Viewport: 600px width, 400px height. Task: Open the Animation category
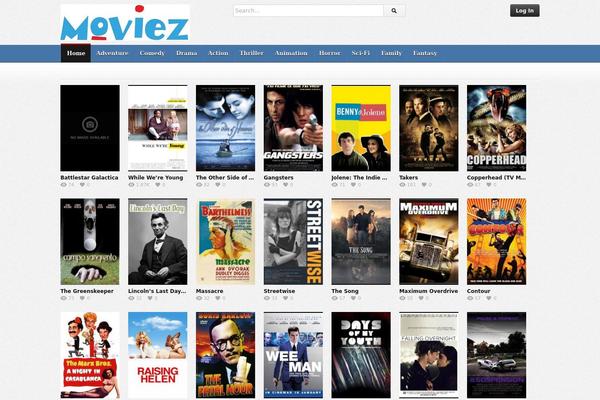point(291,53)
